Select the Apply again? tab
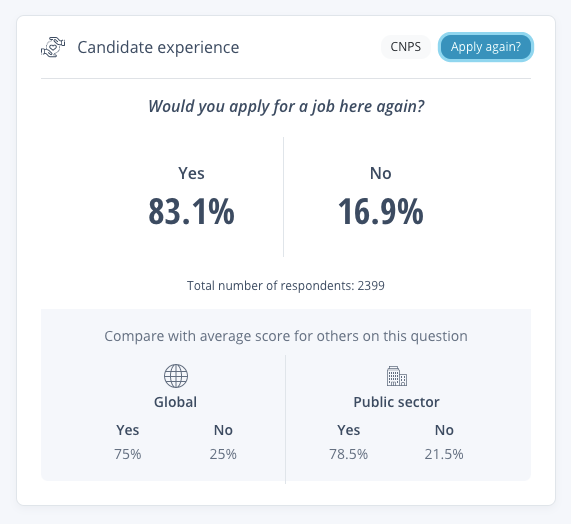 [x=486, y=47]
